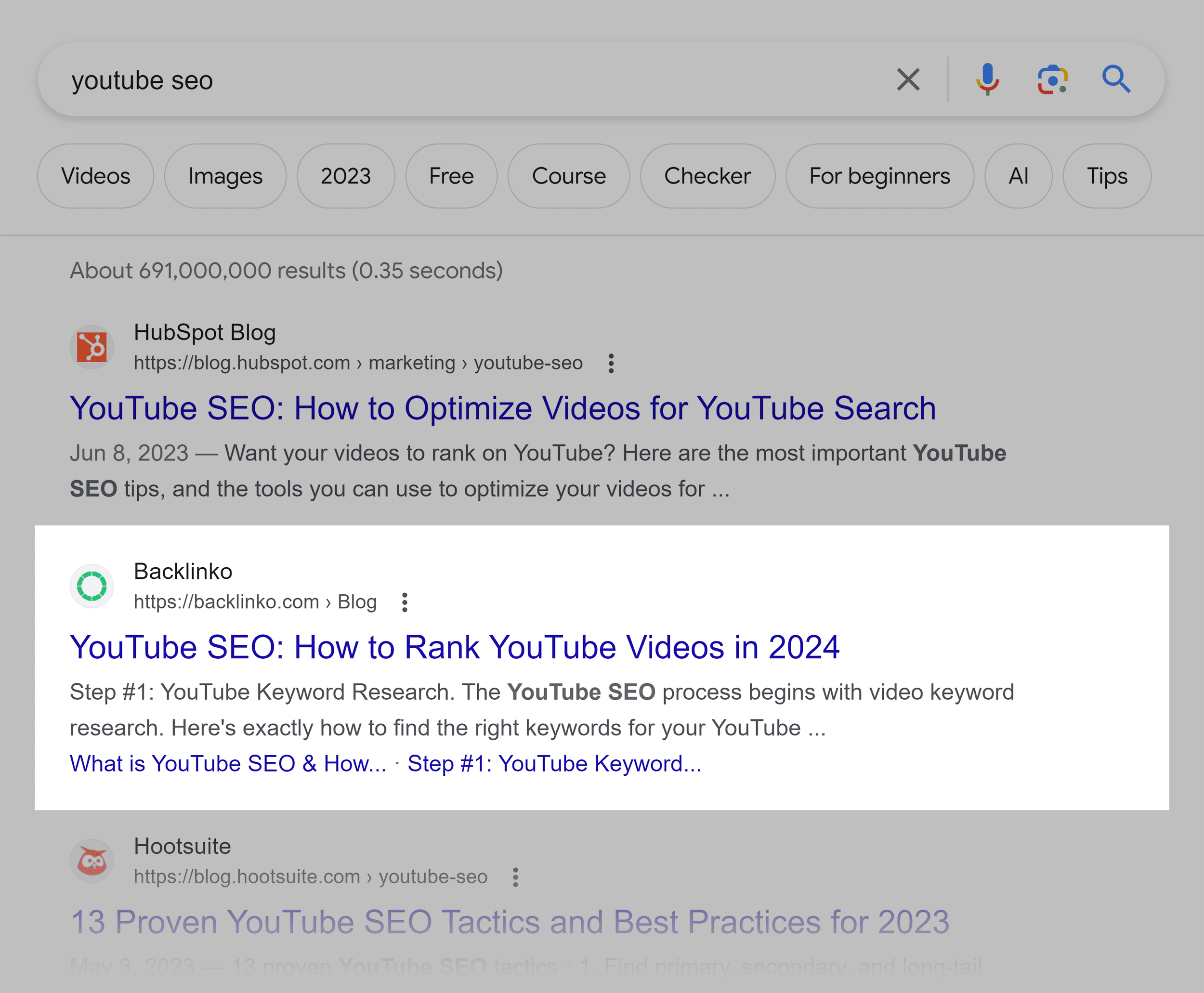Click the 'Jun 8, 2023' date in HubSpot snippet
The width and height of the screenshot is (1204, 993).
(x=129, y=453)
